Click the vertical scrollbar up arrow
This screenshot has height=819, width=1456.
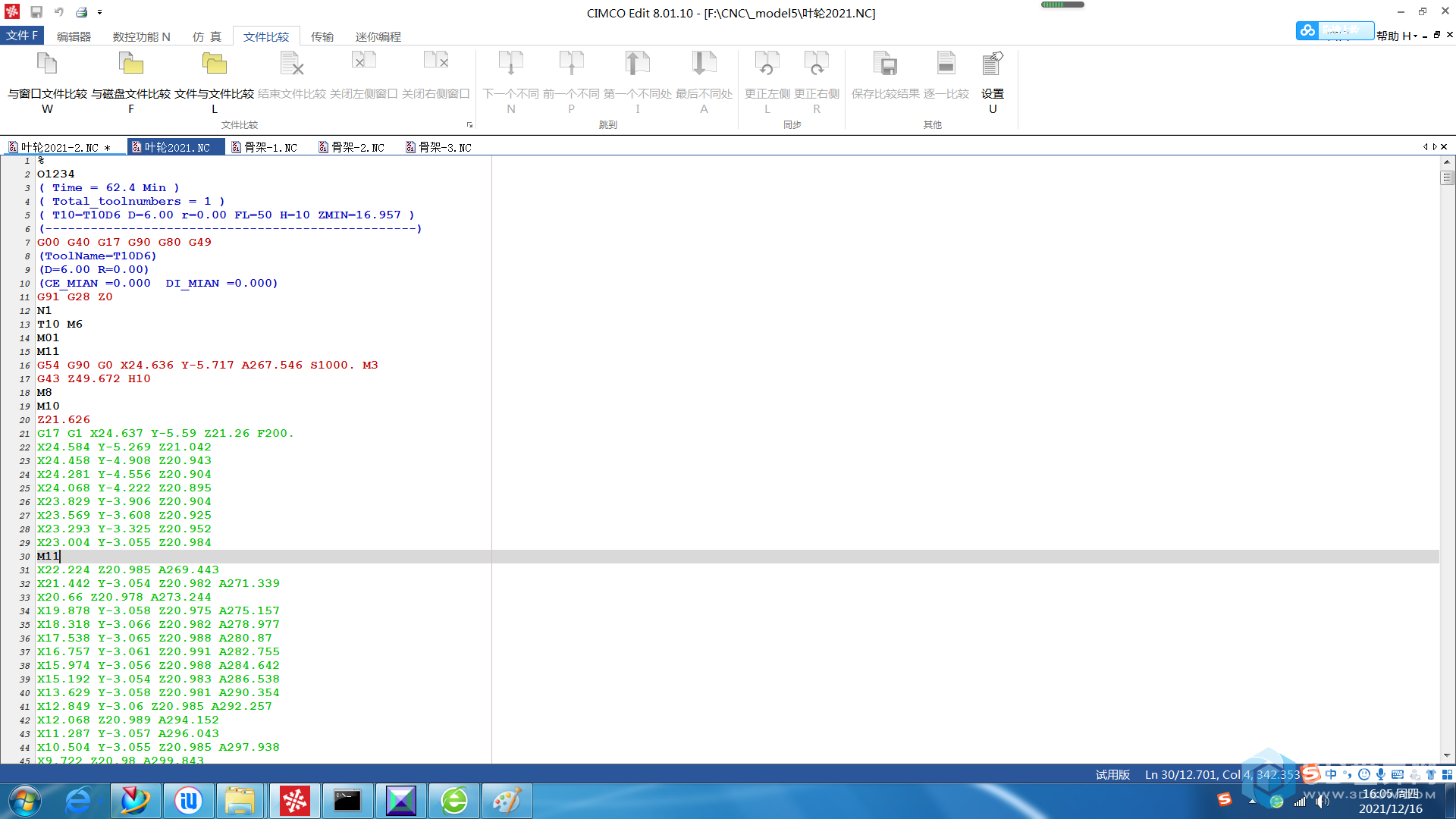1447,162
